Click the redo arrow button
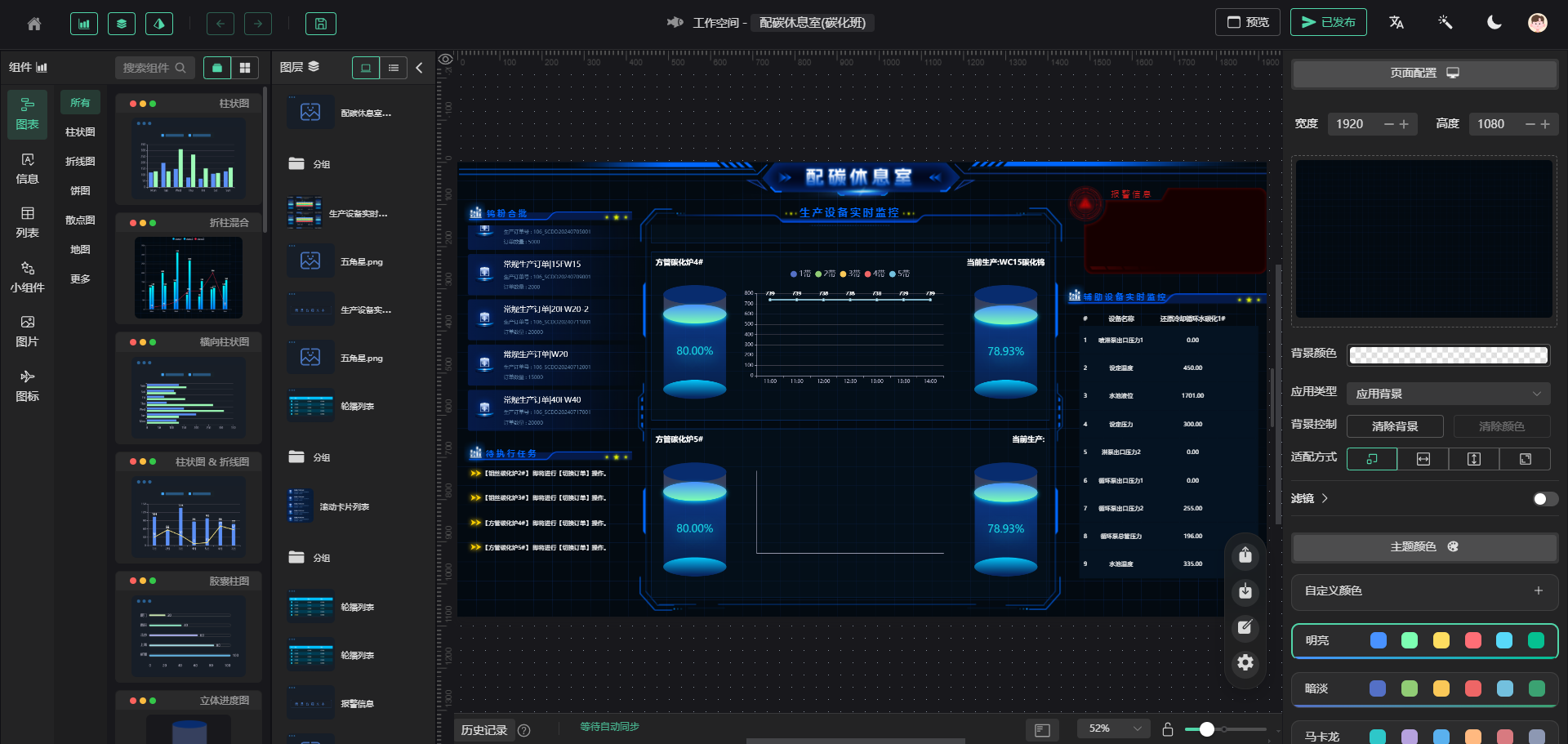1568x744 pixels. (258, 24)
